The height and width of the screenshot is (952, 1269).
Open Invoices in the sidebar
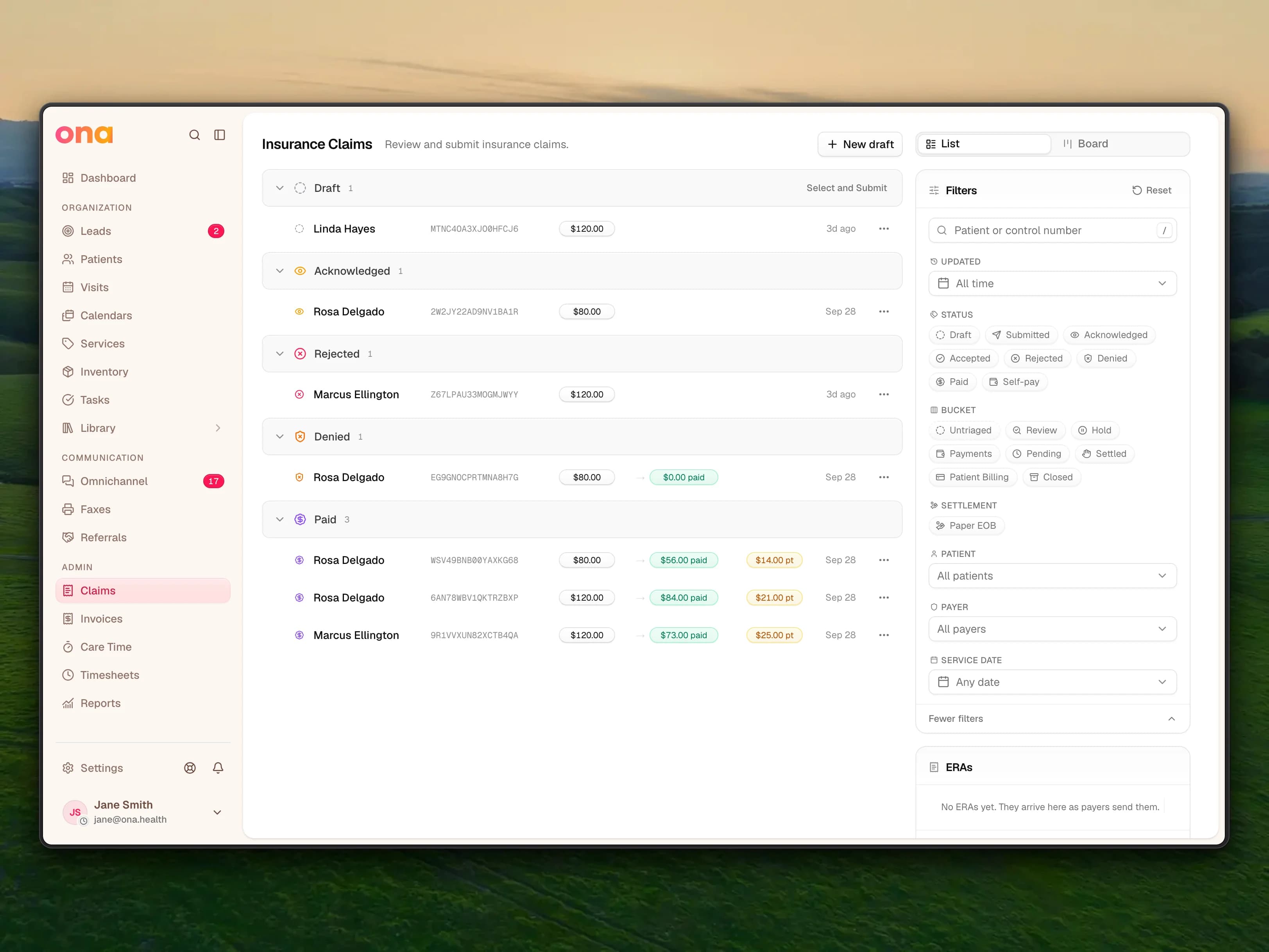pyautogui.click(x=143, y=619)
